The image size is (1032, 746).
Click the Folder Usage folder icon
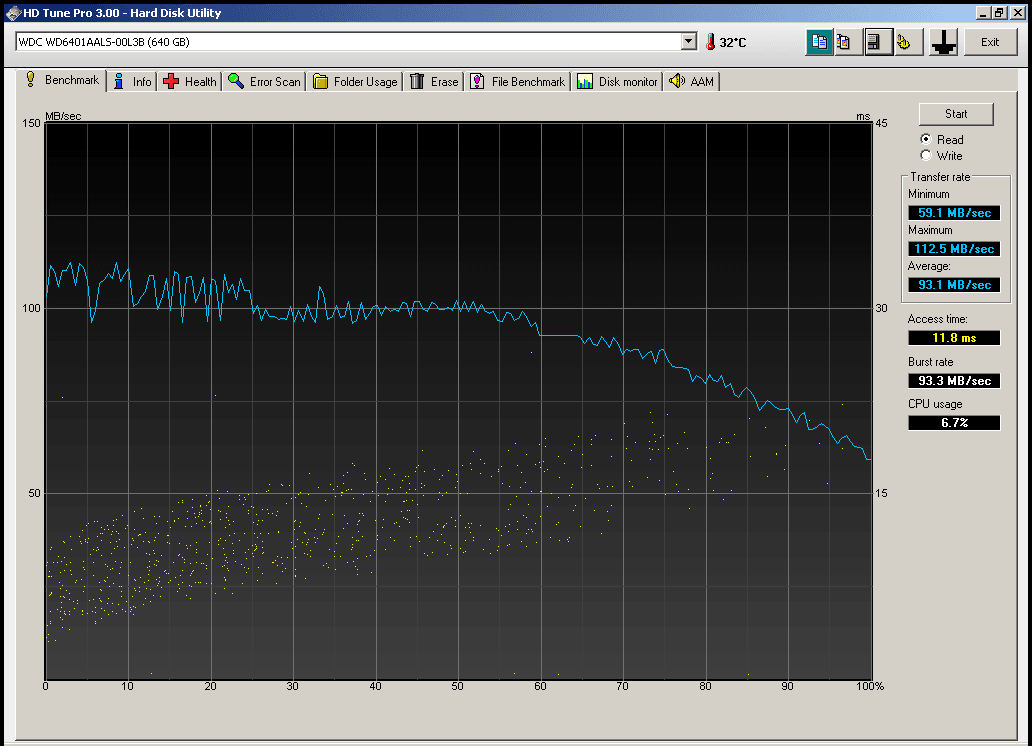point(321,81)
